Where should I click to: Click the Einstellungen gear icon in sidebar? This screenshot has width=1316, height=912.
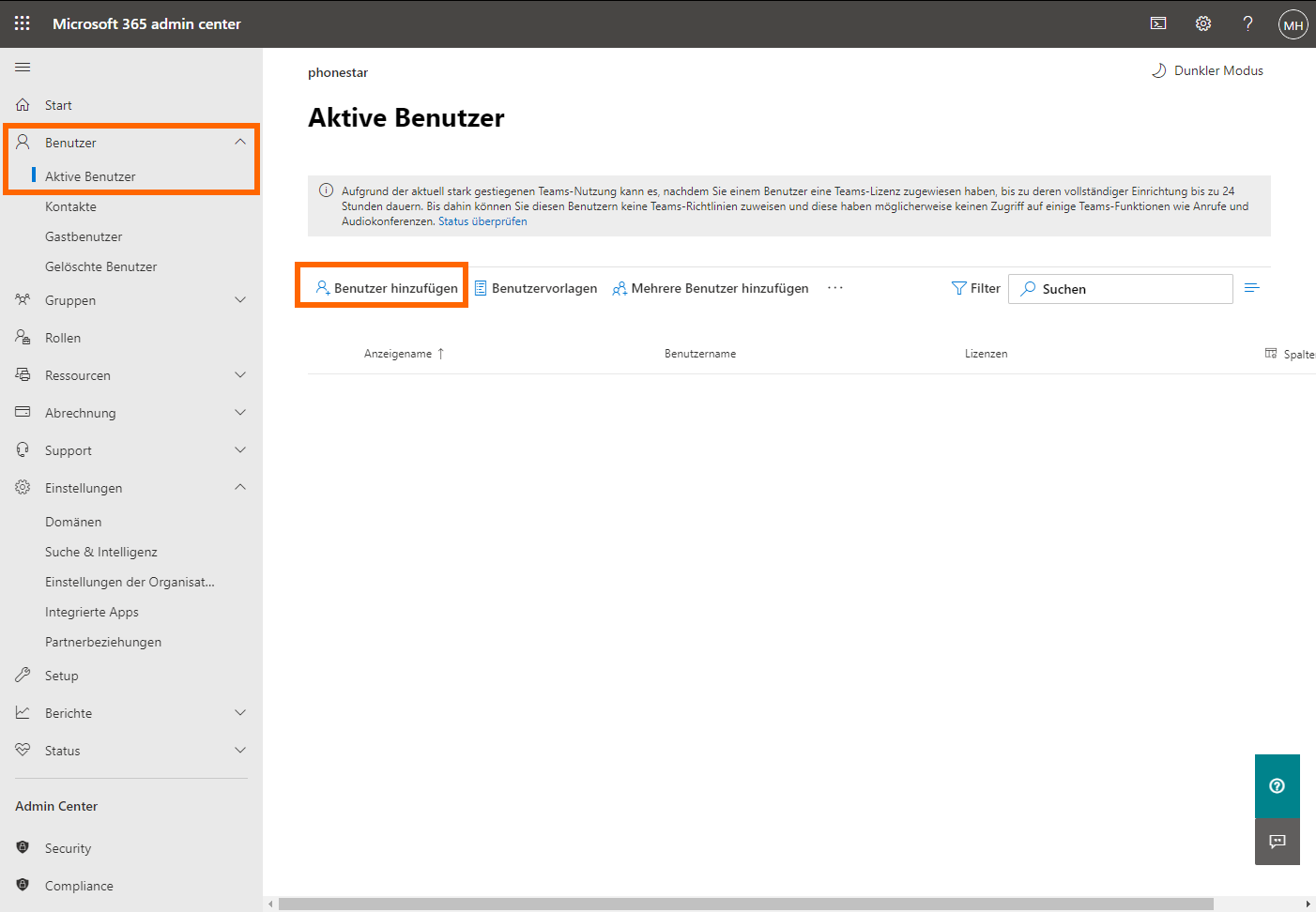23,487
